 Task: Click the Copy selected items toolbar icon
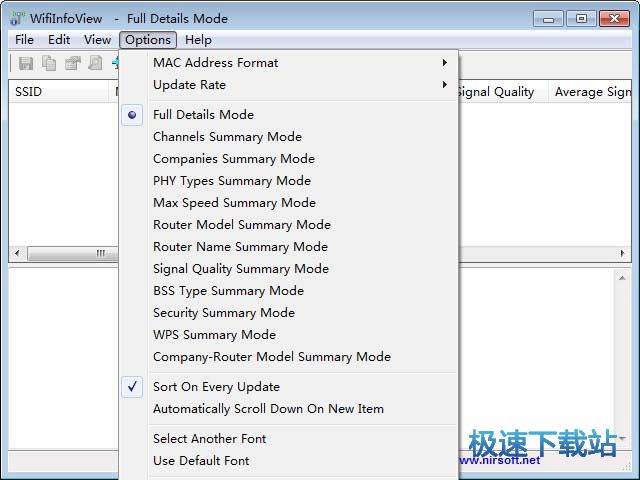pos(49,63)
